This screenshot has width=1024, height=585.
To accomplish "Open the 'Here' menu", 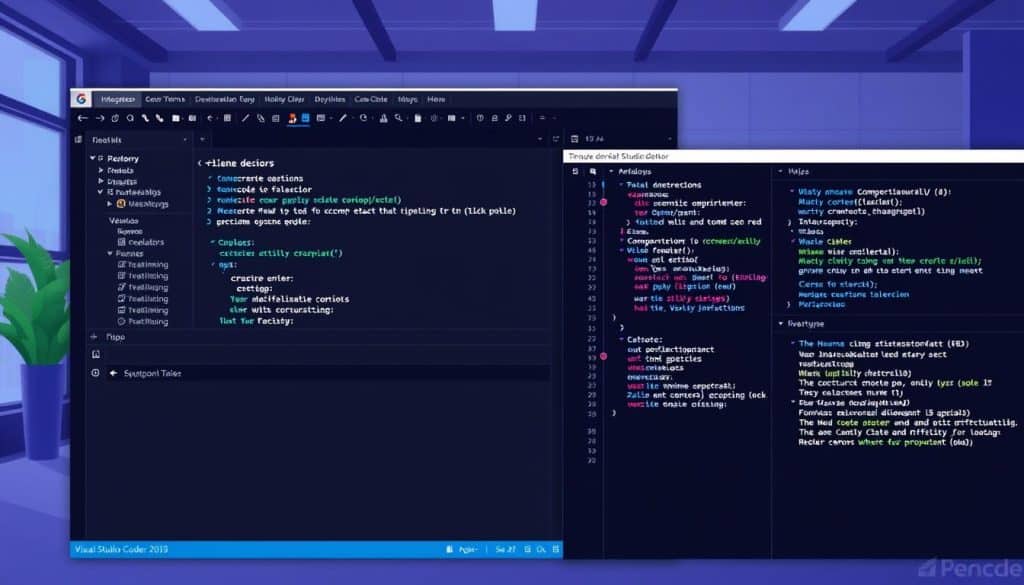I will [436, 99].
